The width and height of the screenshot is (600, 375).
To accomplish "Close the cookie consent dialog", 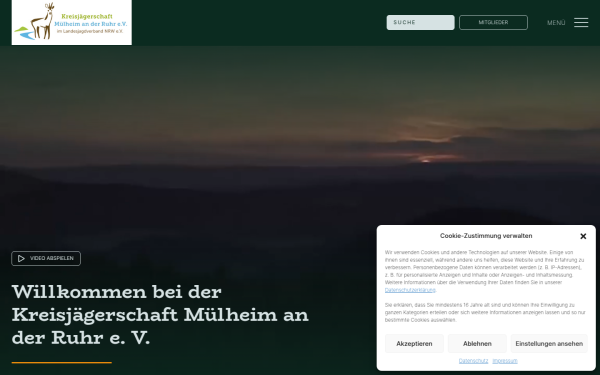I will pyautogui.click(x=583, y=236).
